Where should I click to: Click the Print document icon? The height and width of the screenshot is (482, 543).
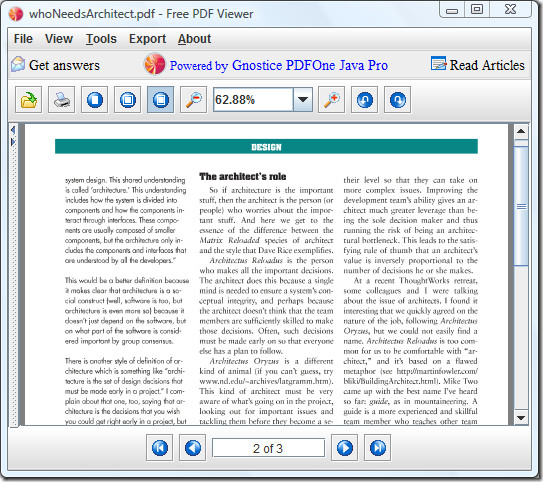coord(62,100)
